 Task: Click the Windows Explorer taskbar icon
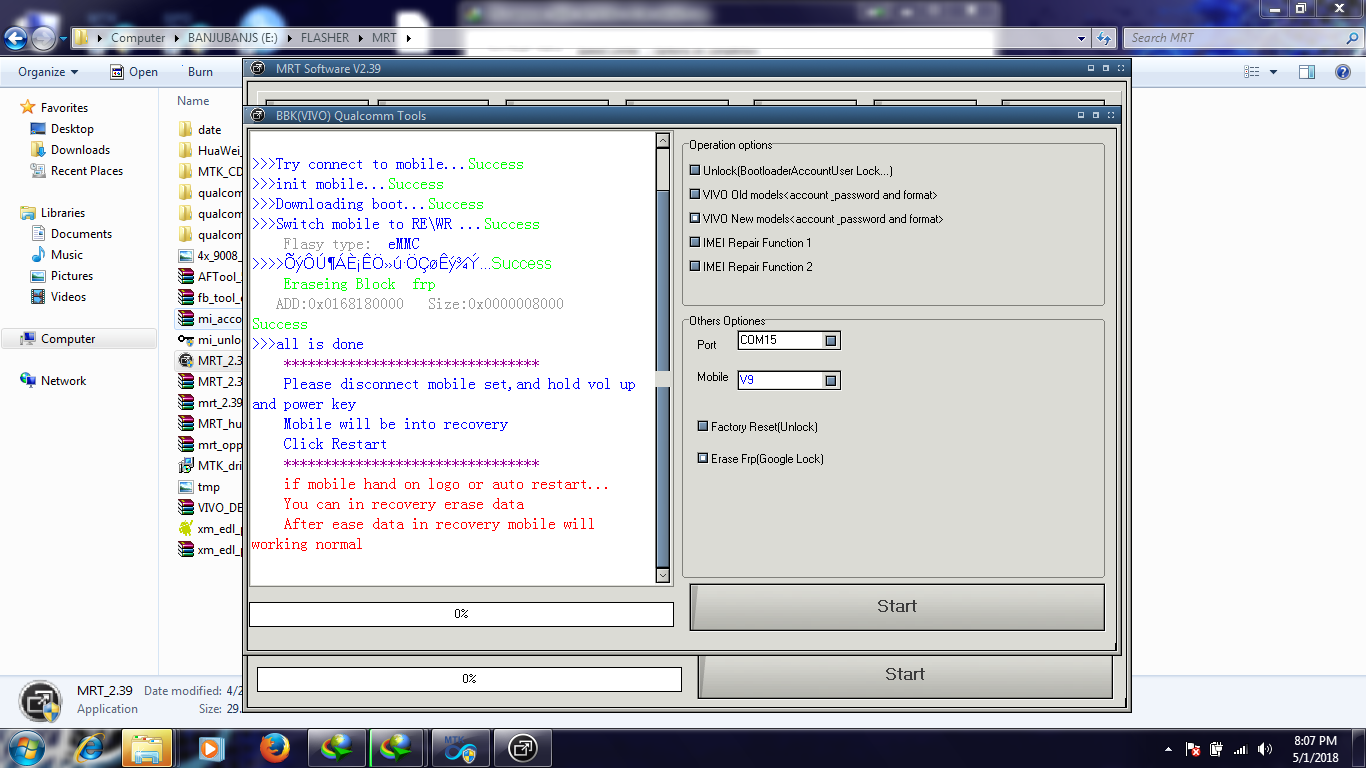(148, 747)
